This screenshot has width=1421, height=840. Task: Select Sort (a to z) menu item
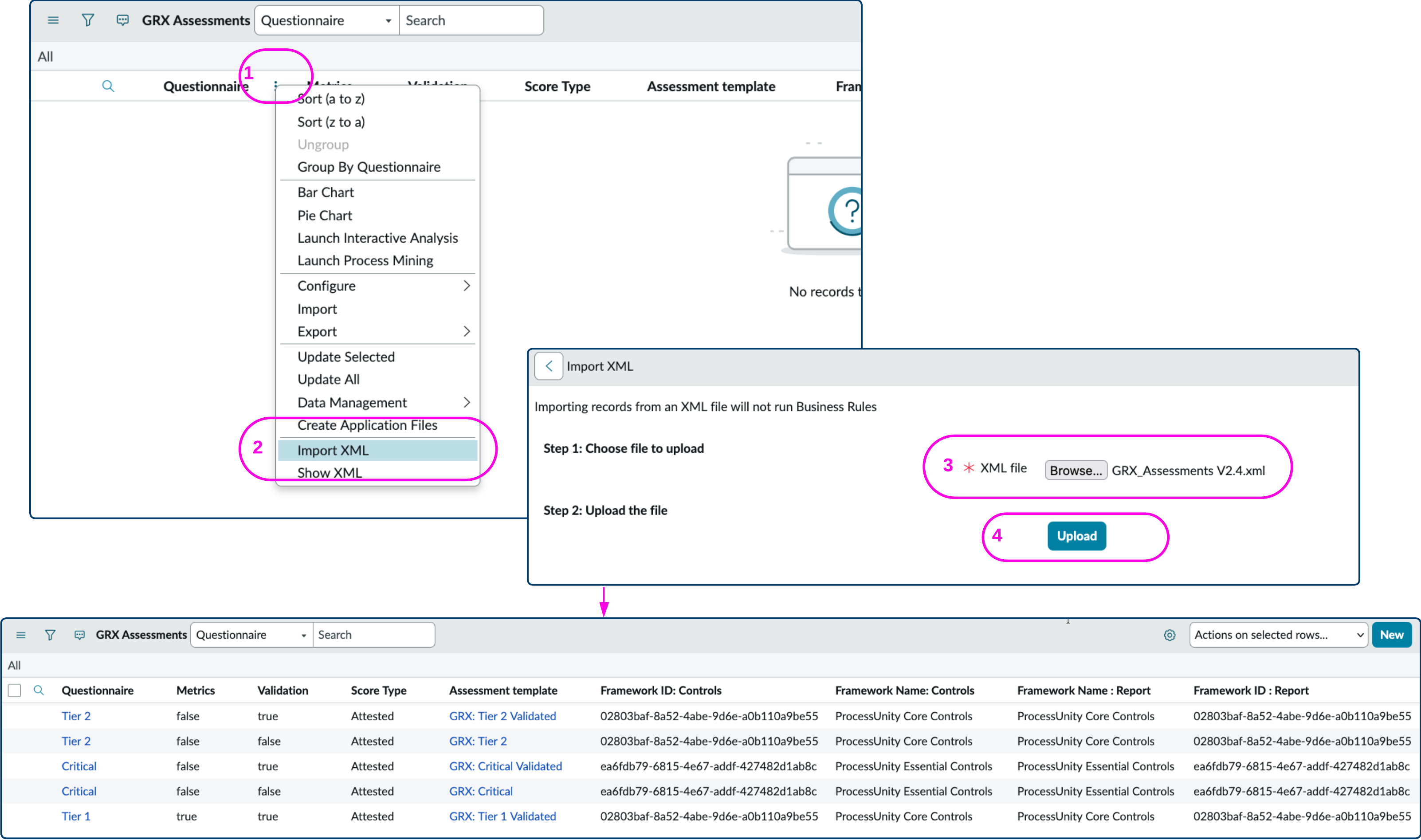331,99
